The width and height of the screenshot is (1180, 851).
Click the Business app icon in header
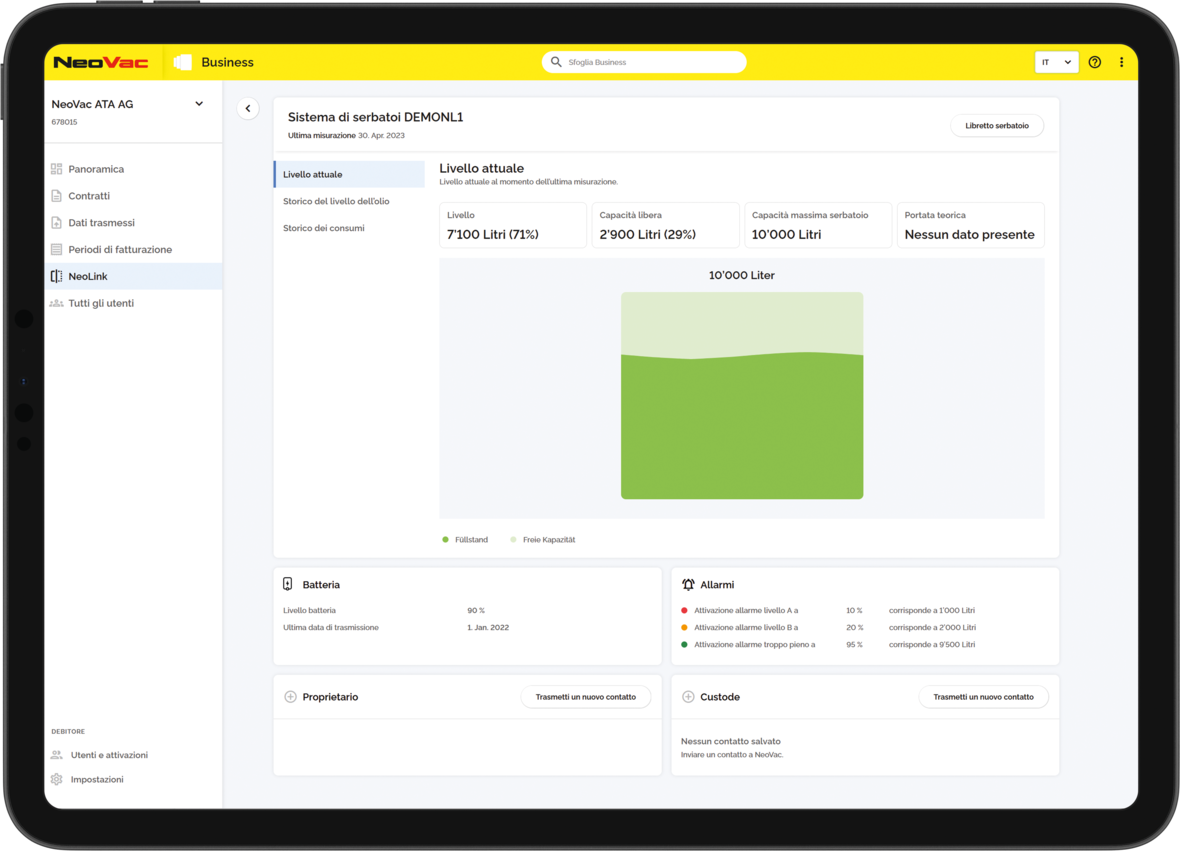[x=182, y=62]
